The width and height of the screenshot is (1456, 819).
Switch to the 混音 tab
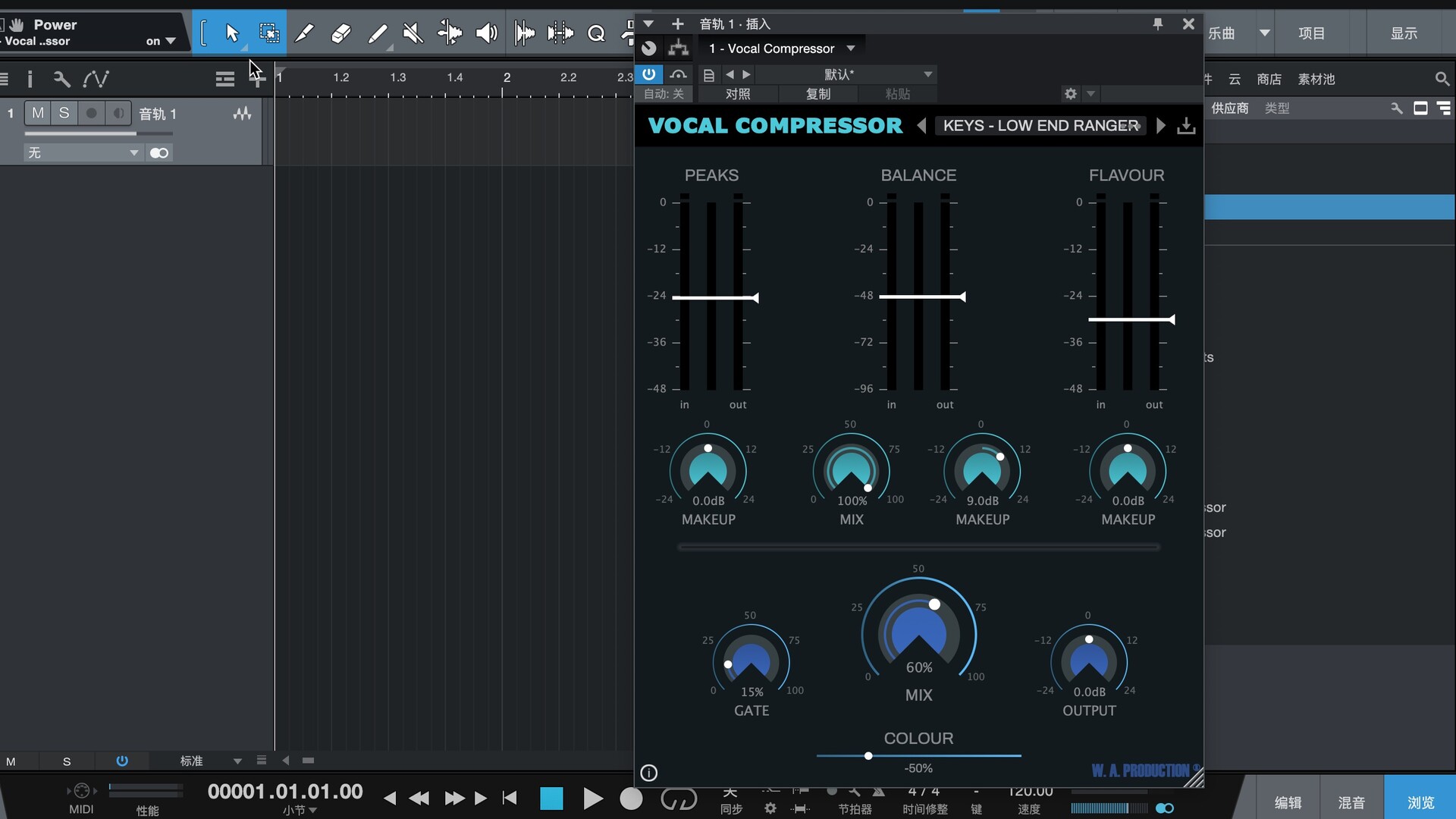tap(1351, 802)
